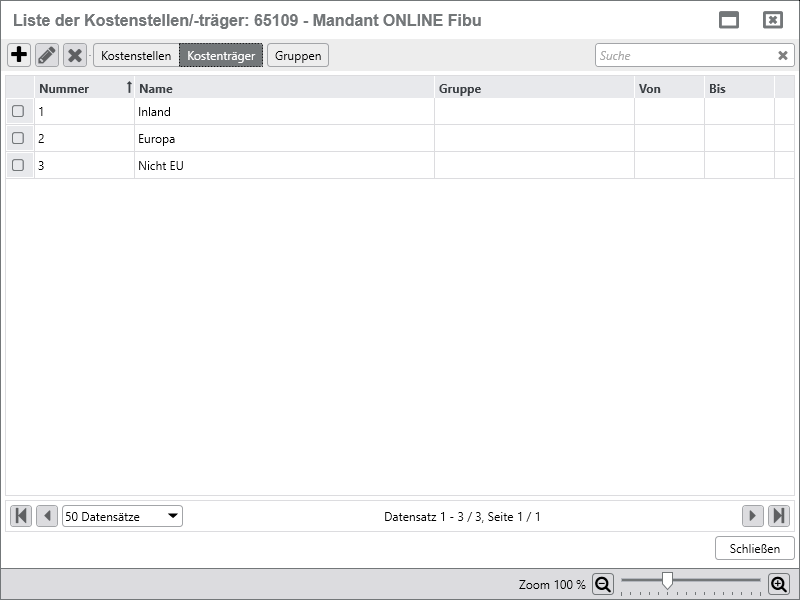This screenshot has width=800, height=600.
Task: Click the zoom in magnifier icon
Action: [777, 585]
